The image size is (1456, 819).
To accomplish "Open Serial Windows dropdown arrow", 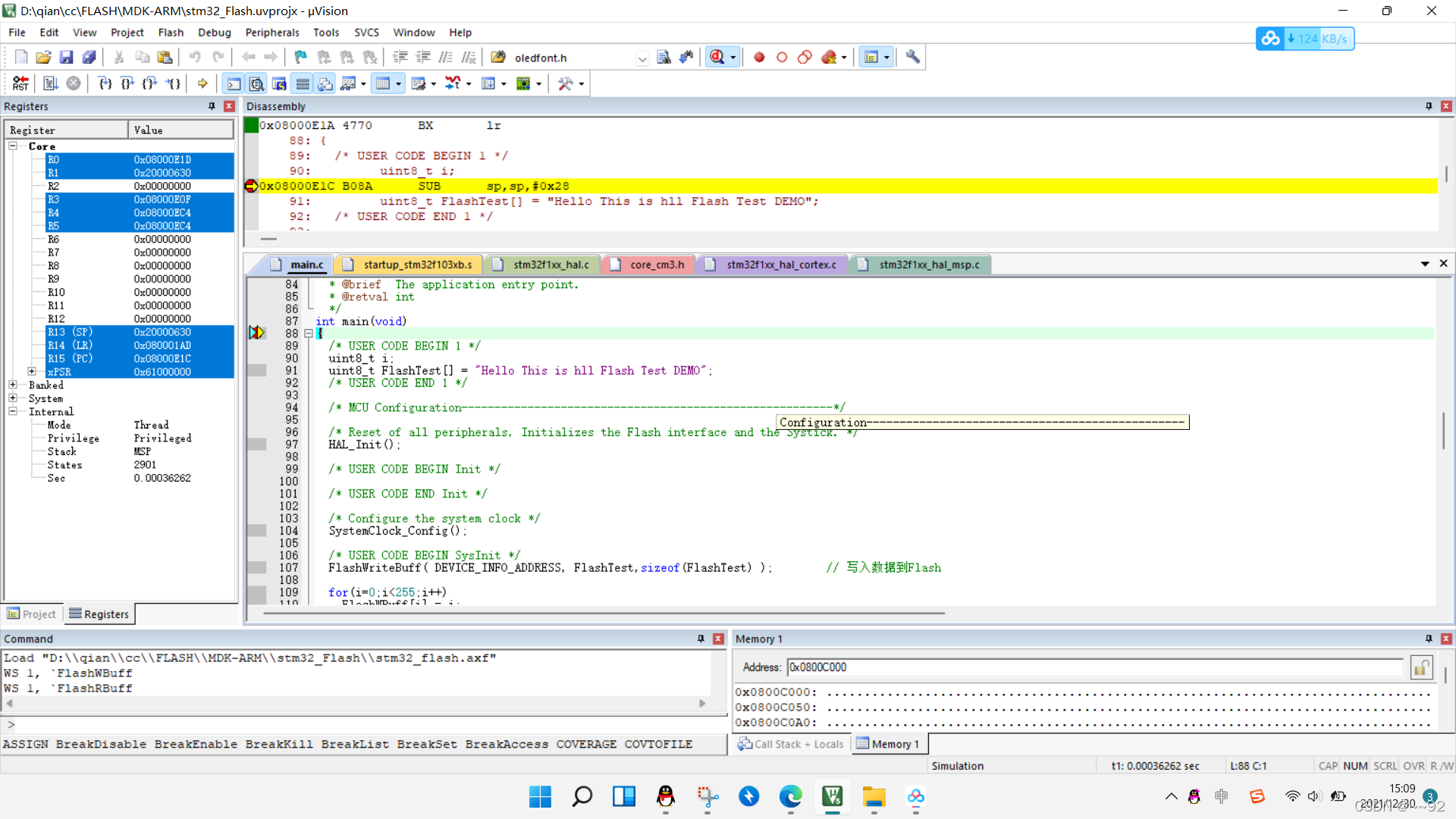I will pyautogui.click(x=434, y=84).
